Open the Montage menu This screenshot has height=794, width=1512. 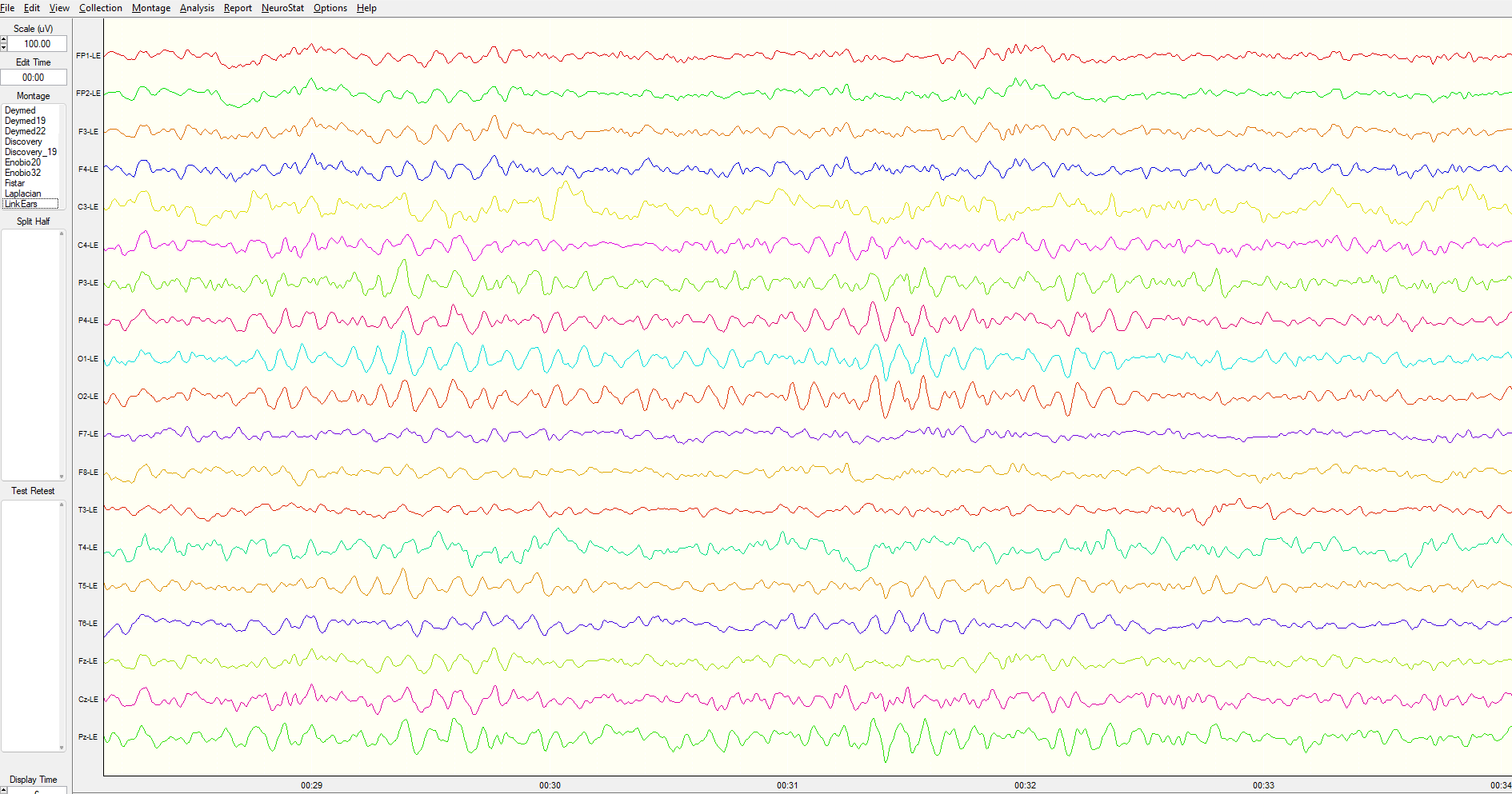[x=150, y=7]
